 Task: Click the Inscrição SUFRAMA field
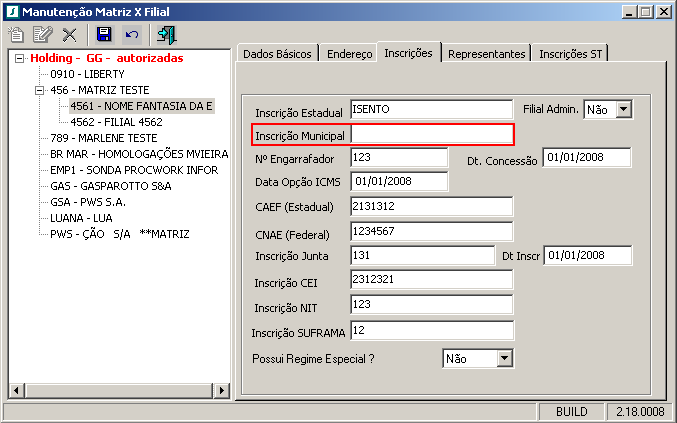[x=432, y=331]
